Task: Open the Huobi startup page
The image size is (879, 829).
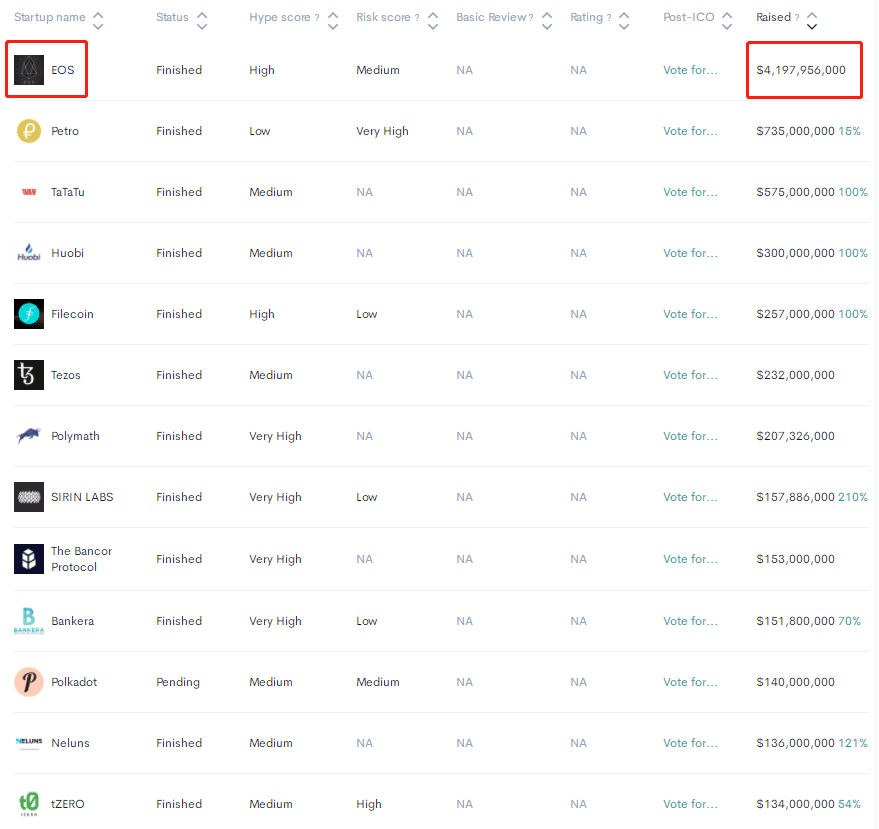Action: [67, 253]
